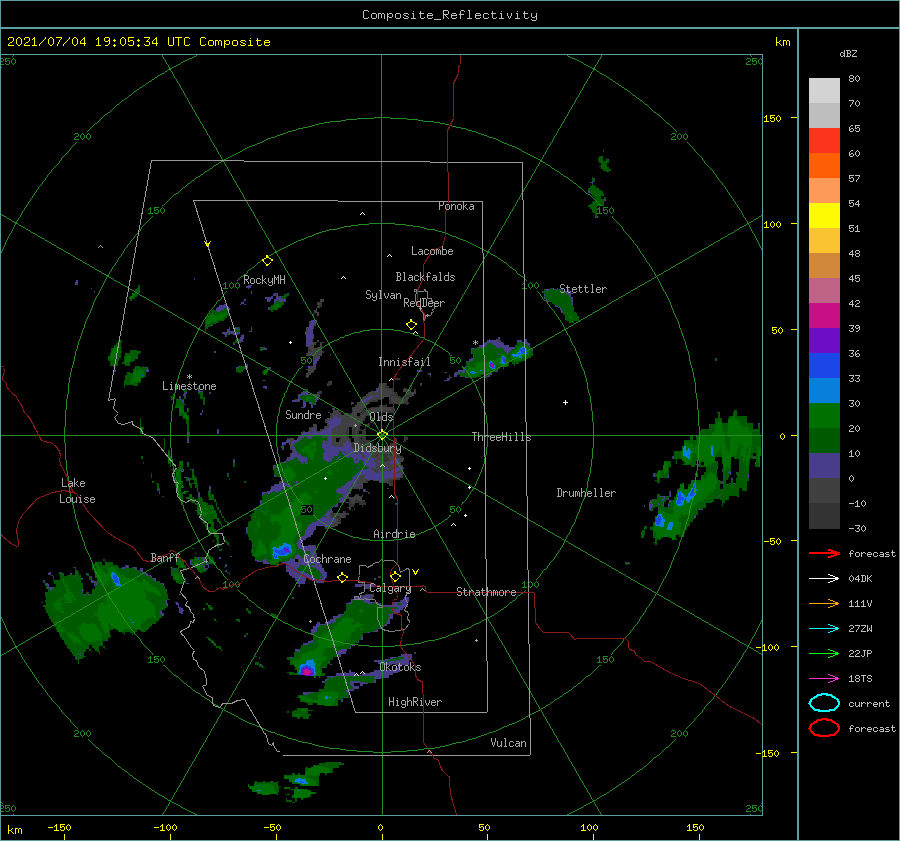Click the Composite_Reflectivity title text

tap(449, 15)
